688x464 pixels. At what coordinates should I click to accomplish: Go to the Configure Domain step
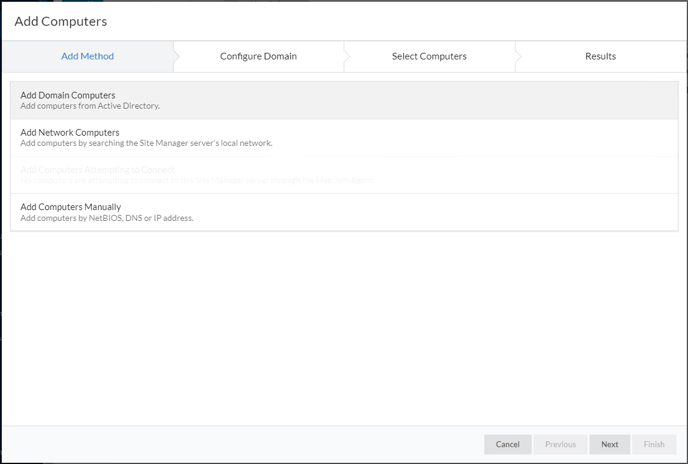[x=258, y=56]
